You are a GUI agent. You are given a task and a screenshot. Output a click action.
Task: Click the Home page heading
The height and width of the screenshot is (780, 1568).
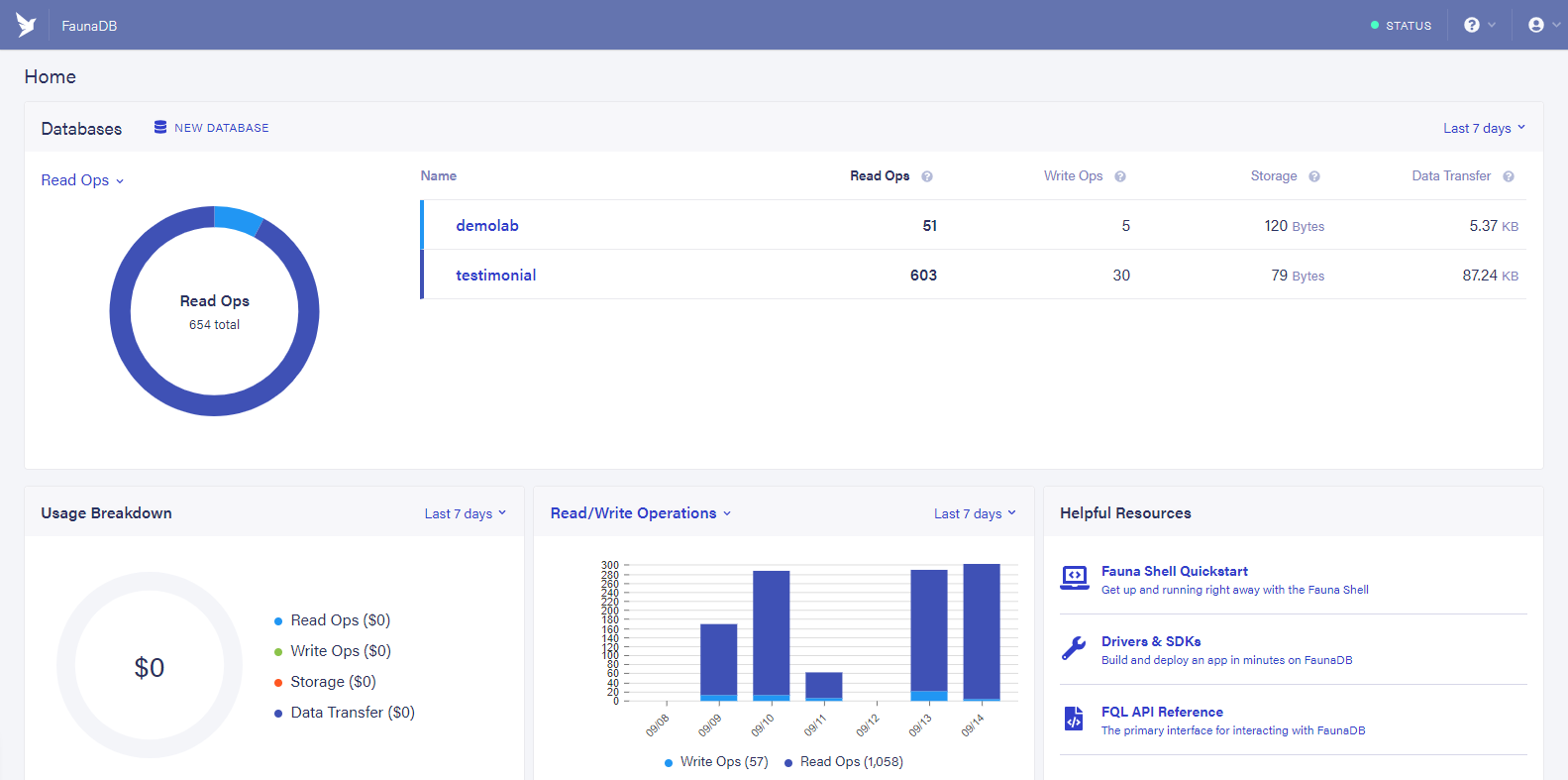(51, 76)
